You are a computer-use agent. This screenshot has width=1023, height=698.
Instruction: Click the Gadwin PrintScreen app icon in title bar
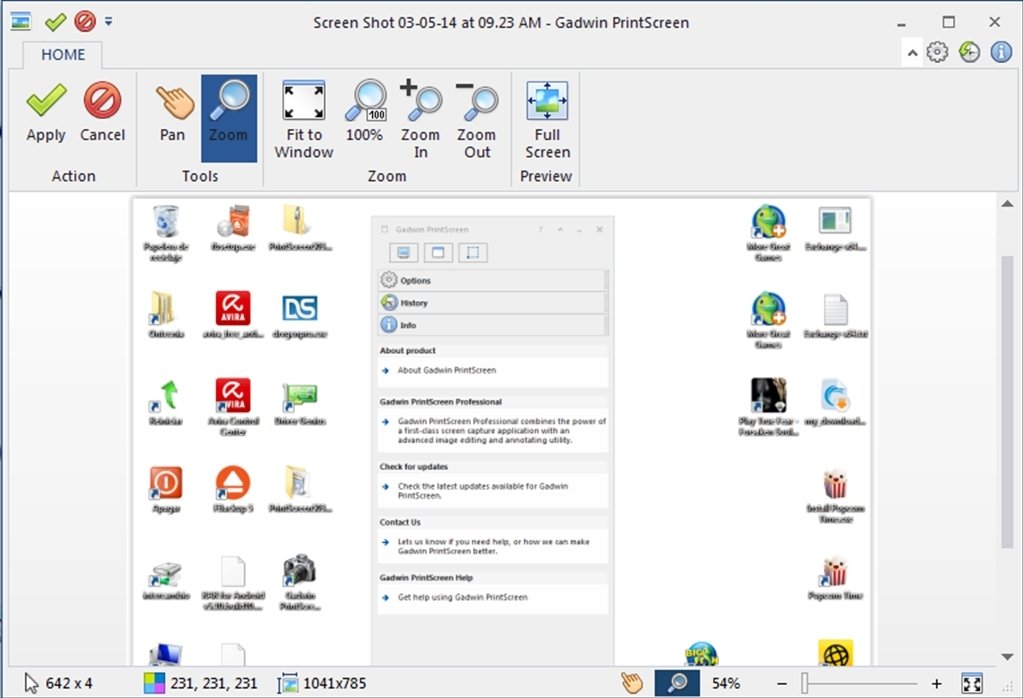coord(21,22)
